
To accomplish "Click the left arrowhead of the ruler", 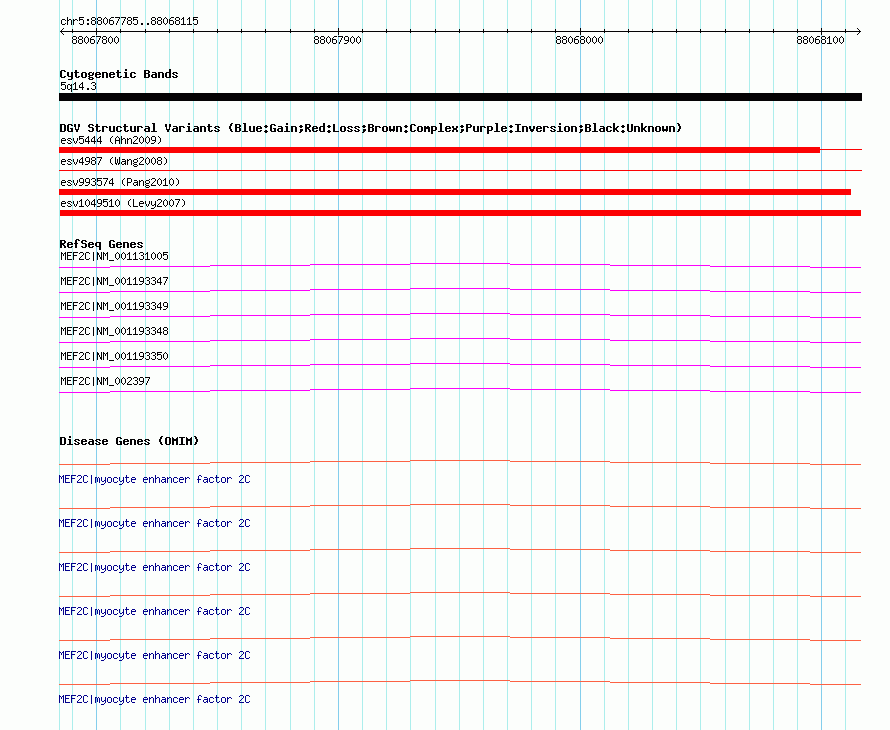I will click(62, 32).
